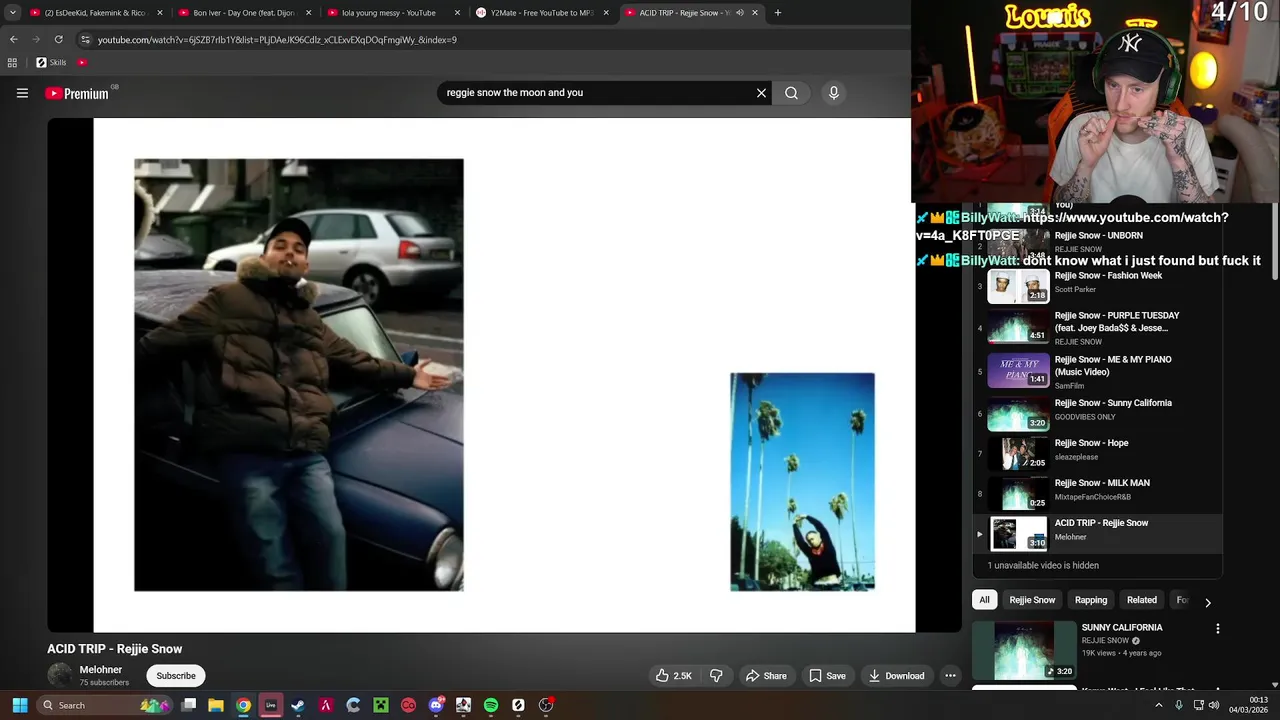The height and width of the screenshot is (720, 1280).
Task: Play ME & MY PIANO playlist video
Action: 1098,371
